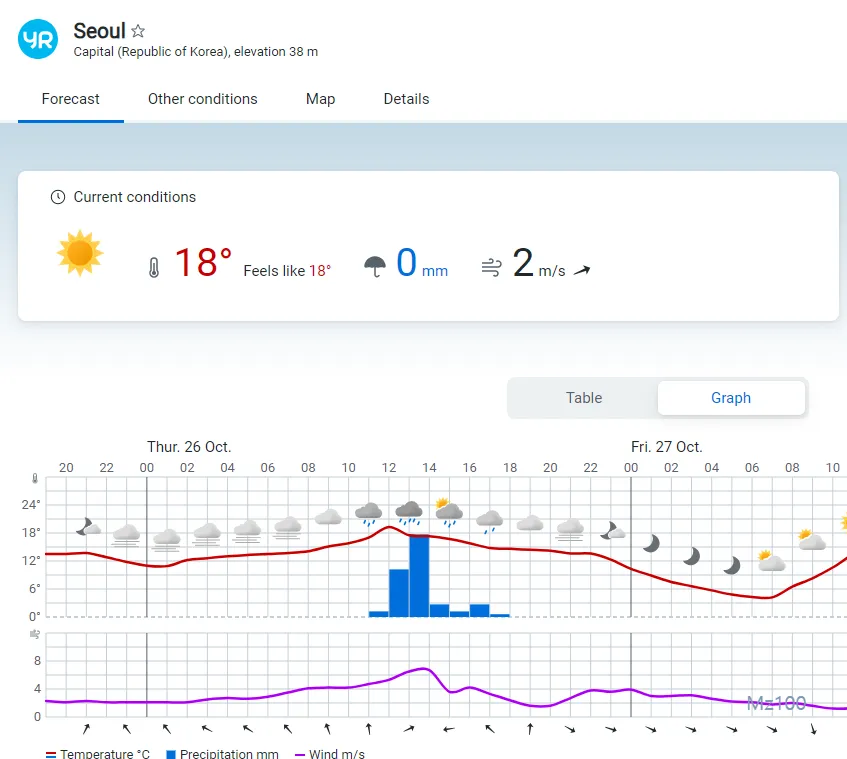This screenshot has height=759, width=847.
Task: Click the tallest precipitation bar at hour 14
Action: click(419, 576)
